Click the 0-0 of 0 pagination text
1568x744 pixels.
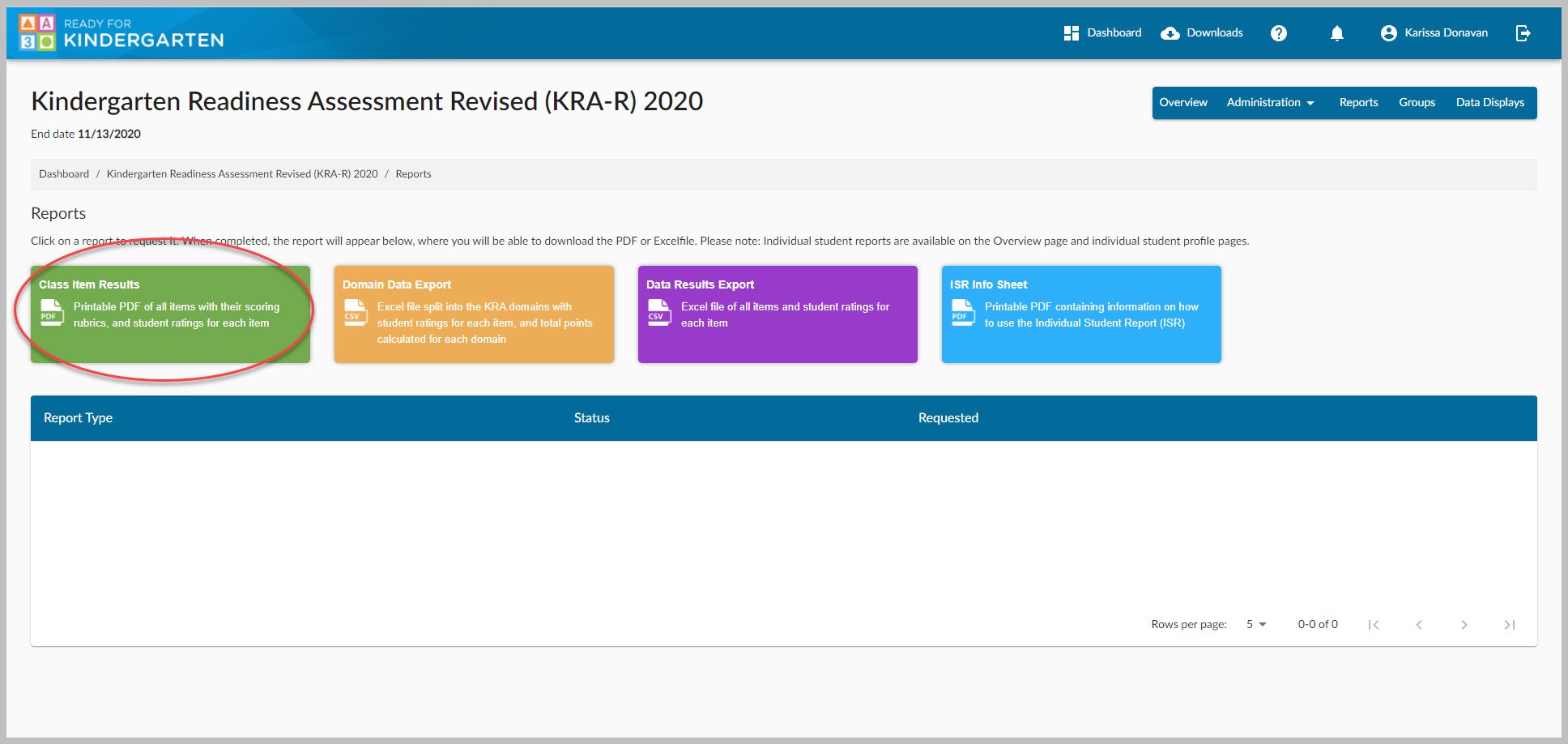click(1318, 625)
